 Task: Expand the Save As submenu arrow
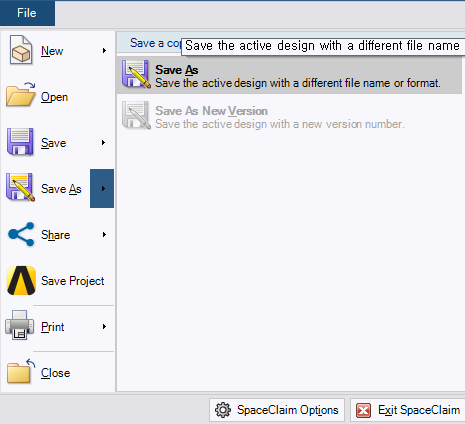[102, 188]
